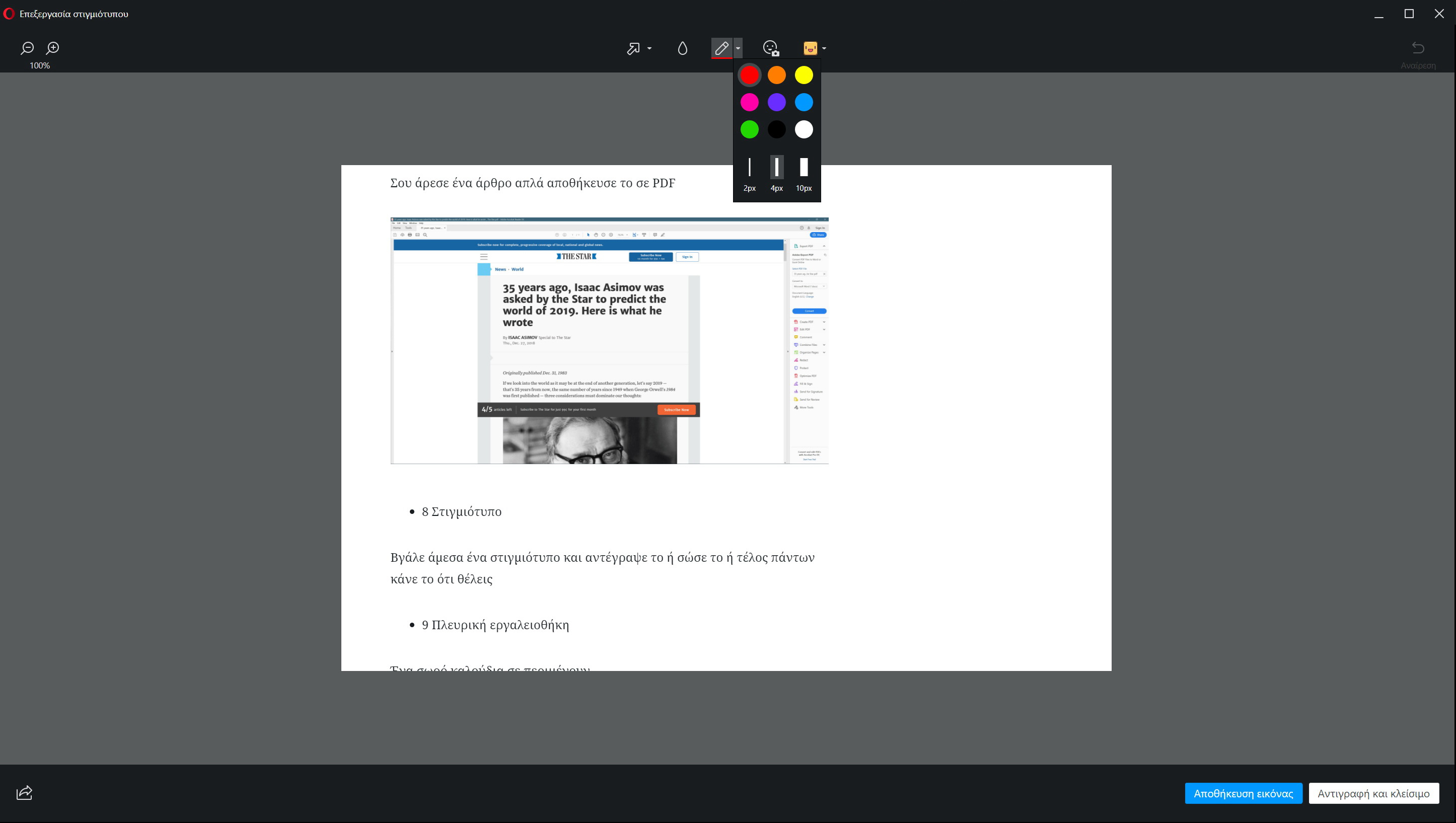1456x823 pixels.
Task: Click the zoom out magnifier icon
Action: point(27,48)
